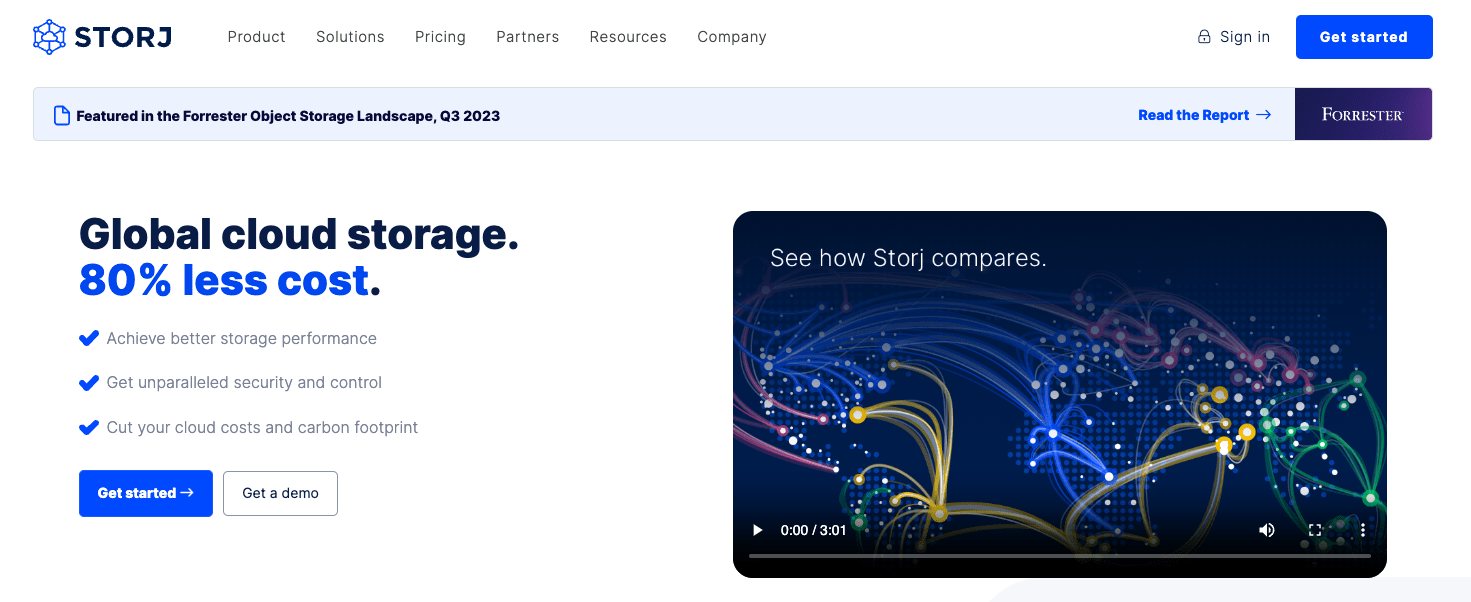Open the video more options menu
Image resolution: width=1471 pixels, height=602 pixels.
1362,530
